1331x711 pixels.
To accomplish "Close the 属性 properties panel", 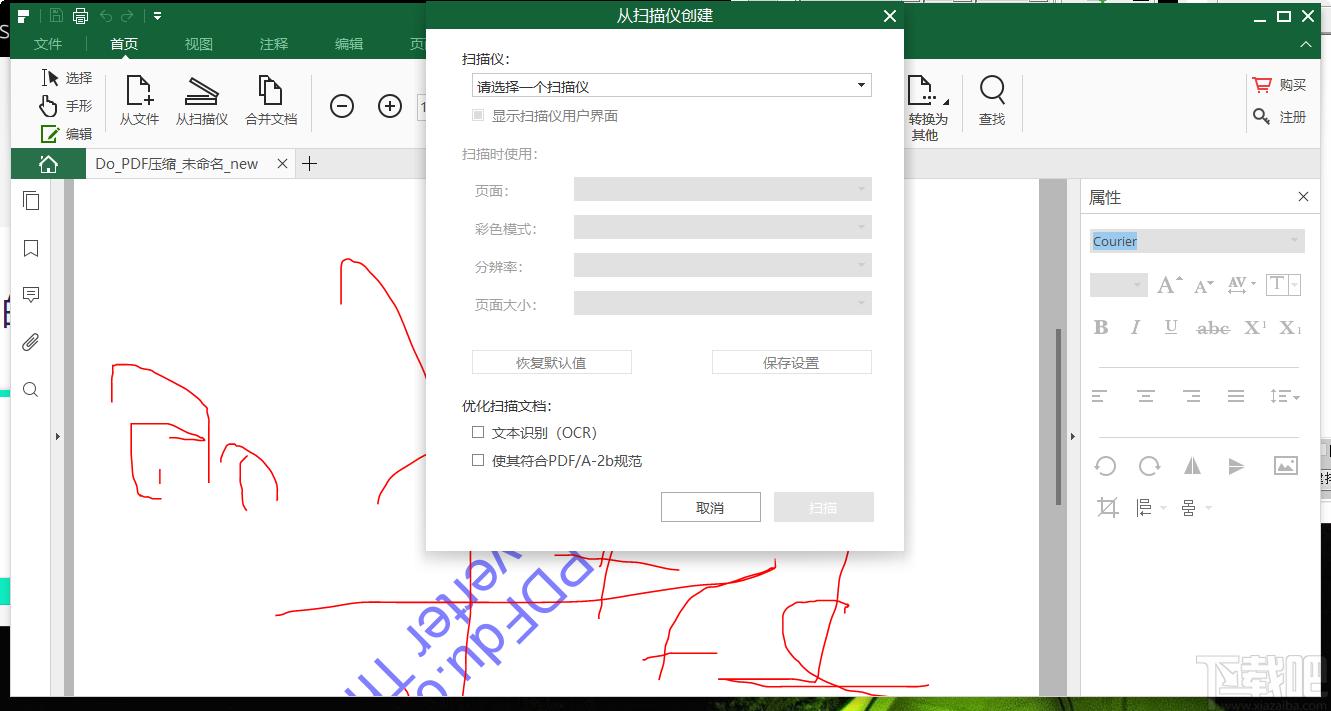I will [x=1303, y=197].
